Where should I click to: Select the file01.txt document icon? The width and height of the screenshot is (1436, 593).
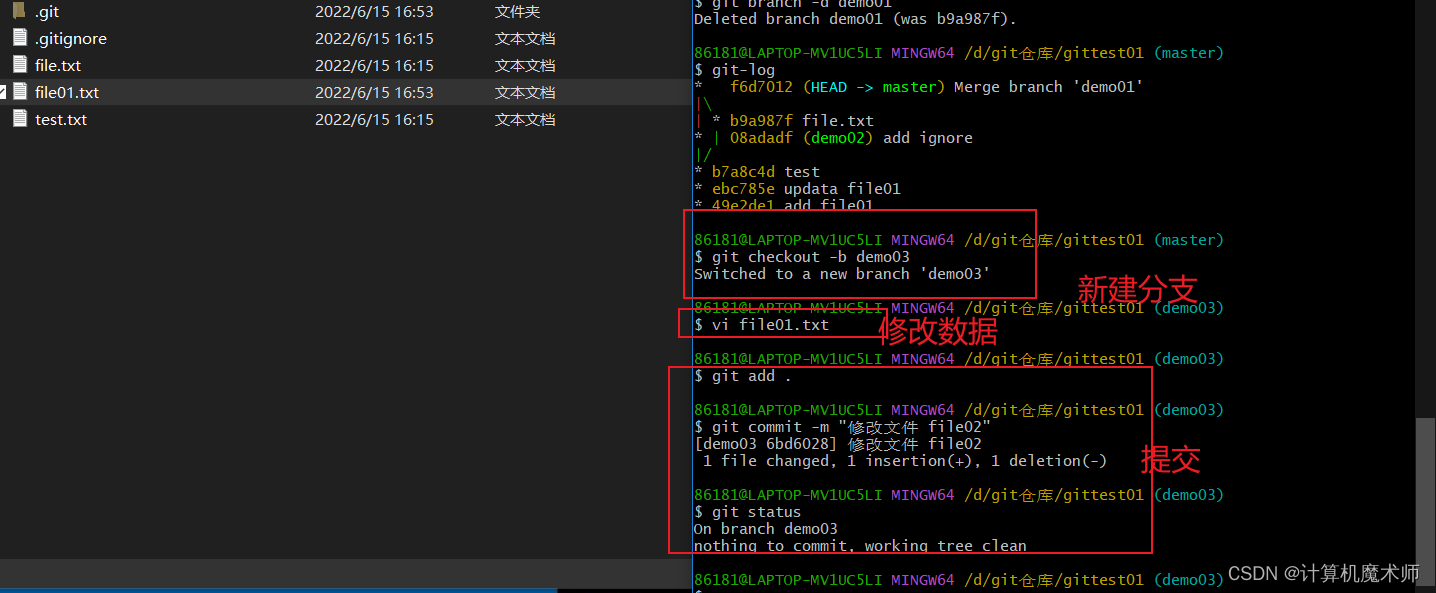click(x=19, y=92)
